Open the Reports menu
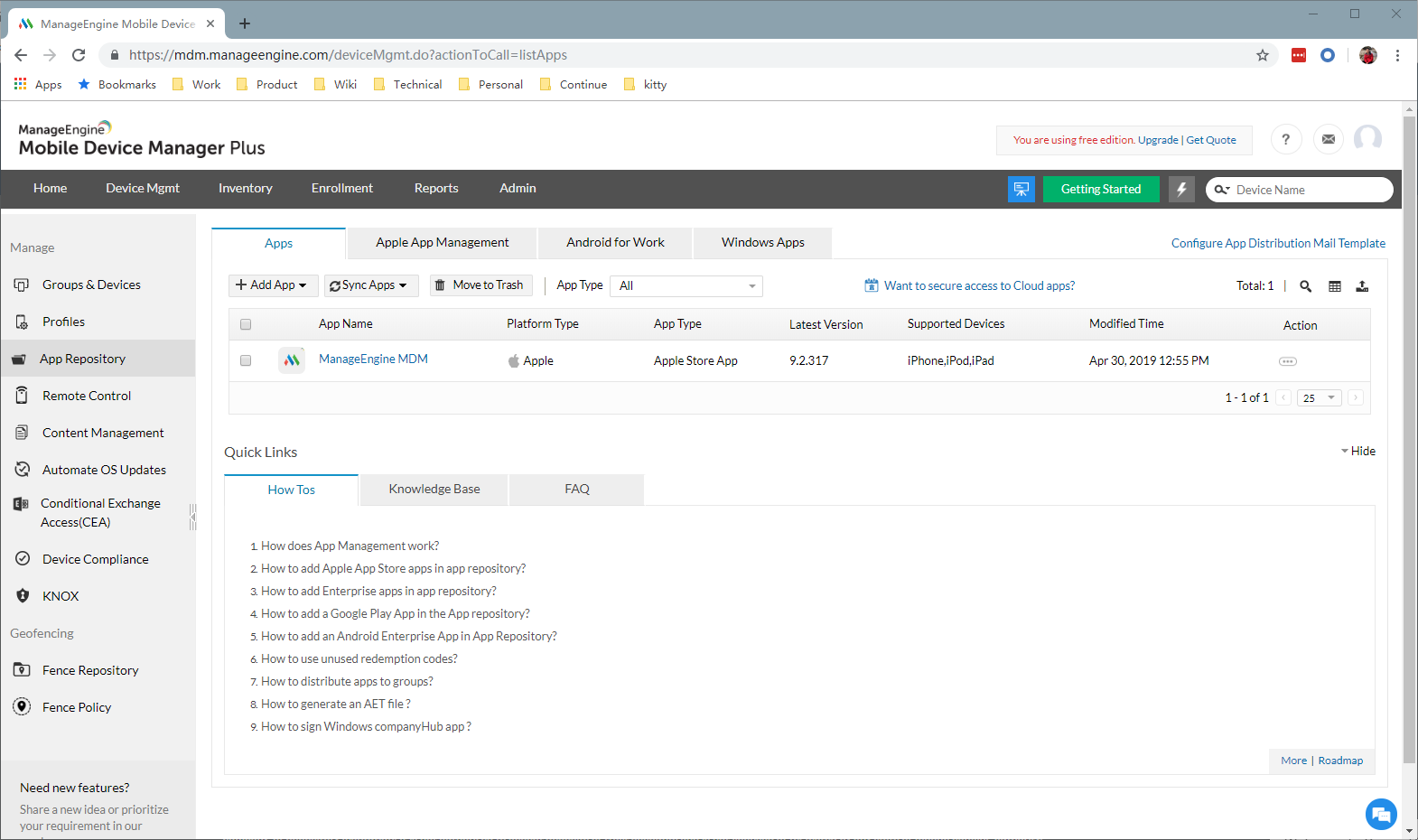The image size is (1418, 840). coord(436,188)
